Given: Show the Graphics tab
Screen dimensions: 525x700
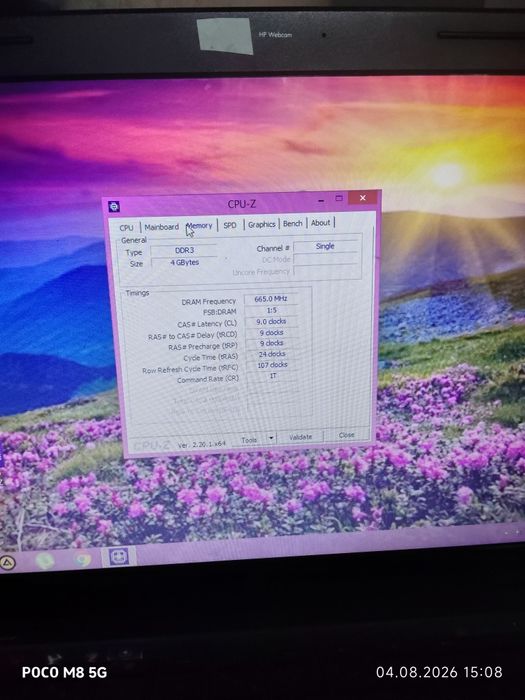Looking at the screenshot, I should tap(262, 224).
